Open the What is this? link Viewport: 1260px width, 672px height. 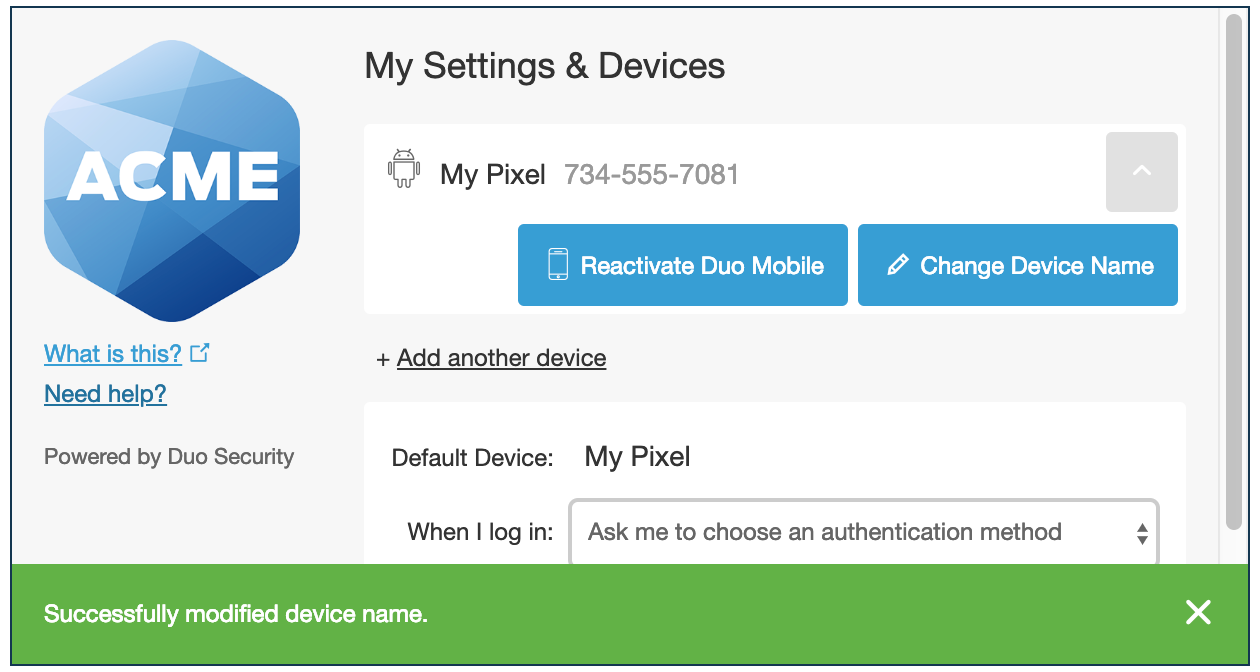click(113, 354)
